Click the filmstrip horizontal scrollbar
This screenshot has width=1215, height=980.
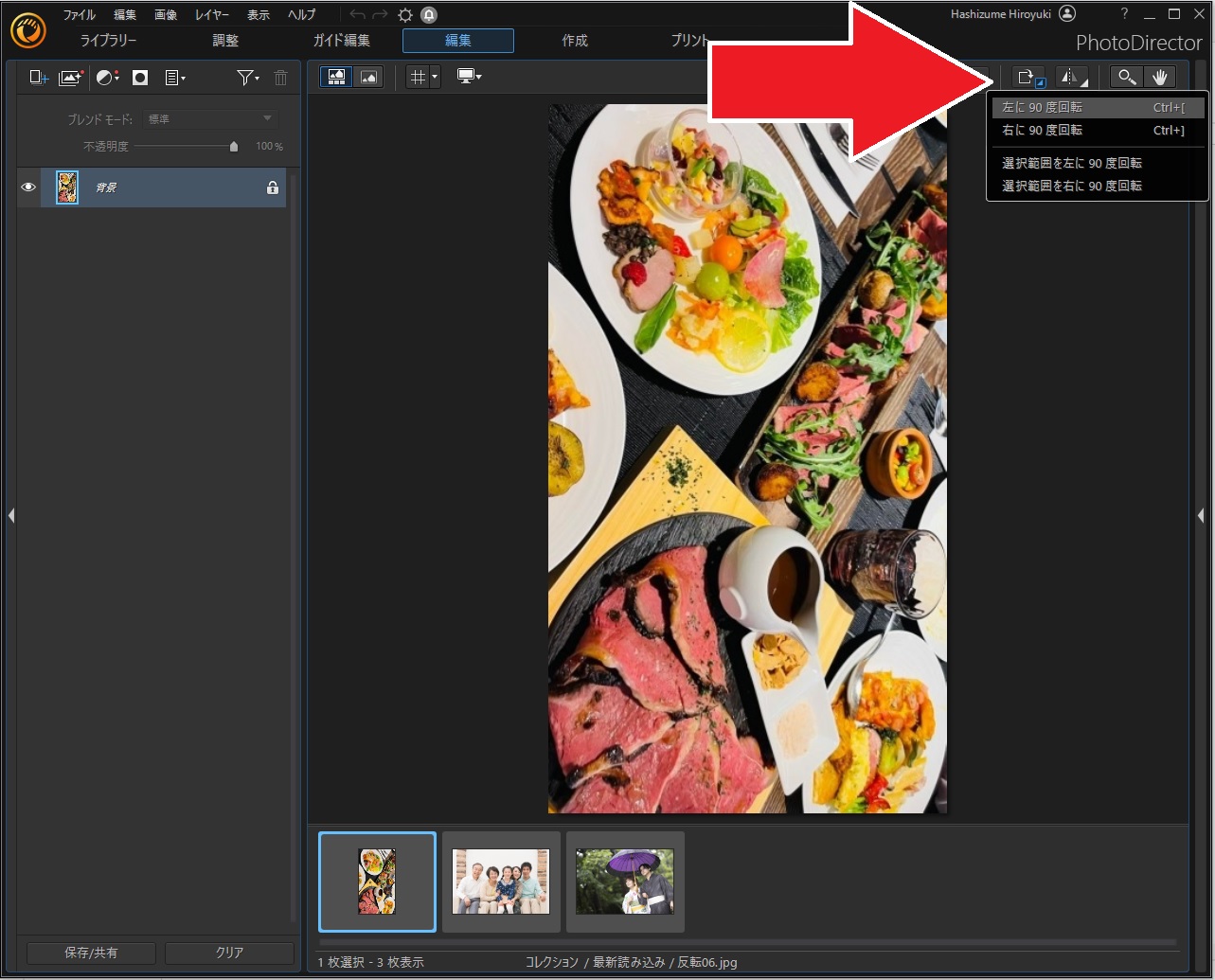click(748, 942)
